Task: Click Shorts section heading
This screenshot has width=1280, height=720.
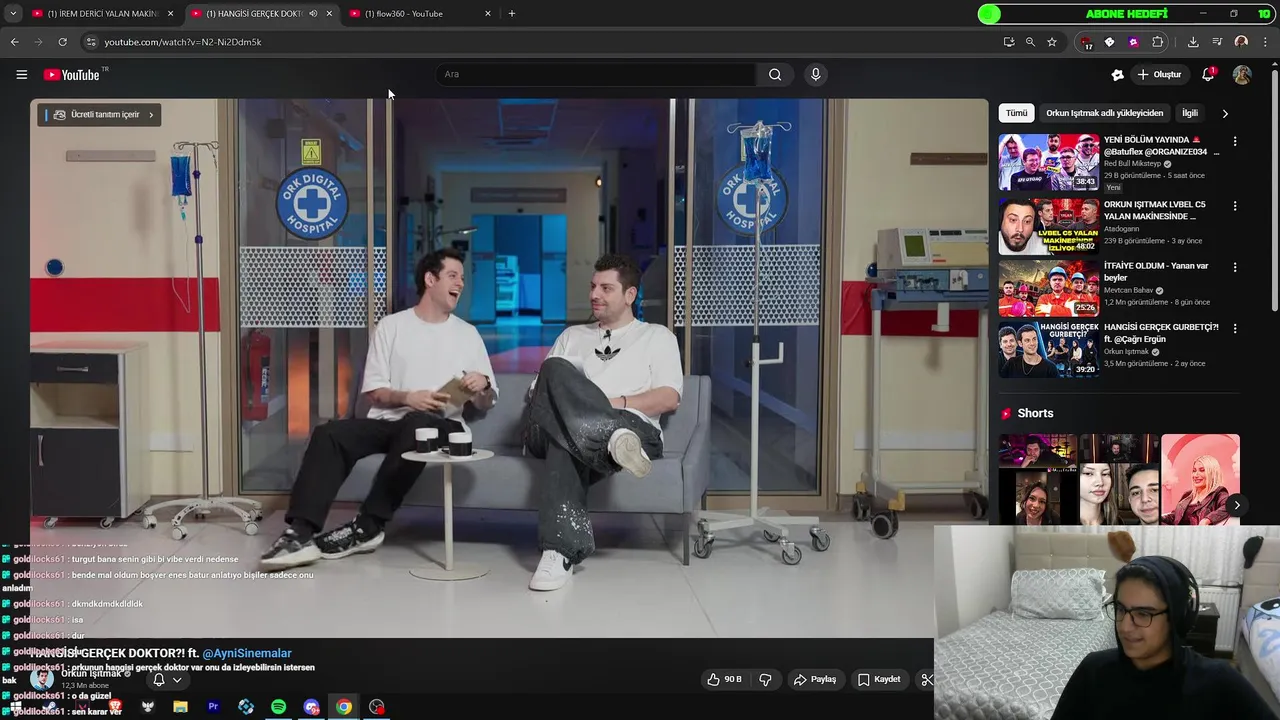Action: (x=1035, y=413)
